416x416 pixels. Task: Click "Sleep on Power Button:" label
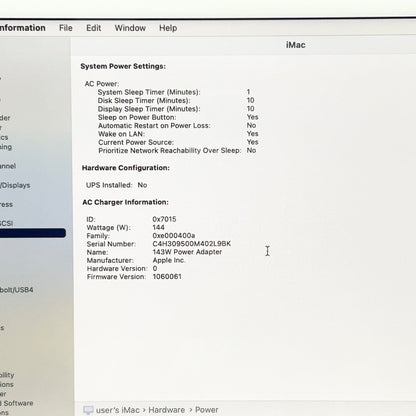pyautogui.click(x=137, y=117)
